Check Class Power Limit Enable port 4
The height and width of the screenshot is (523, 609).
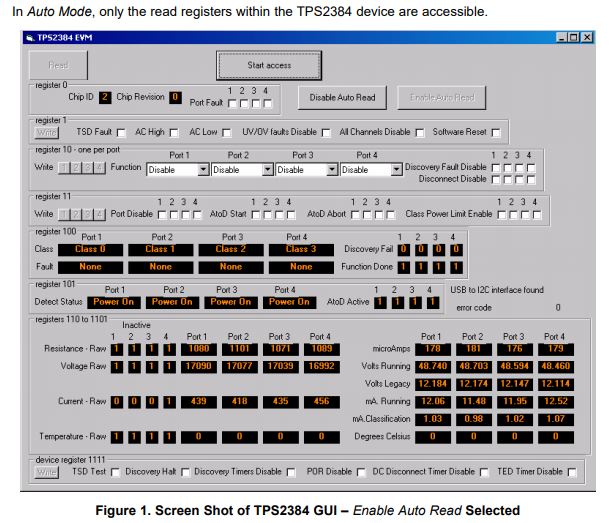pyautogui.click(x=537, y=215)
